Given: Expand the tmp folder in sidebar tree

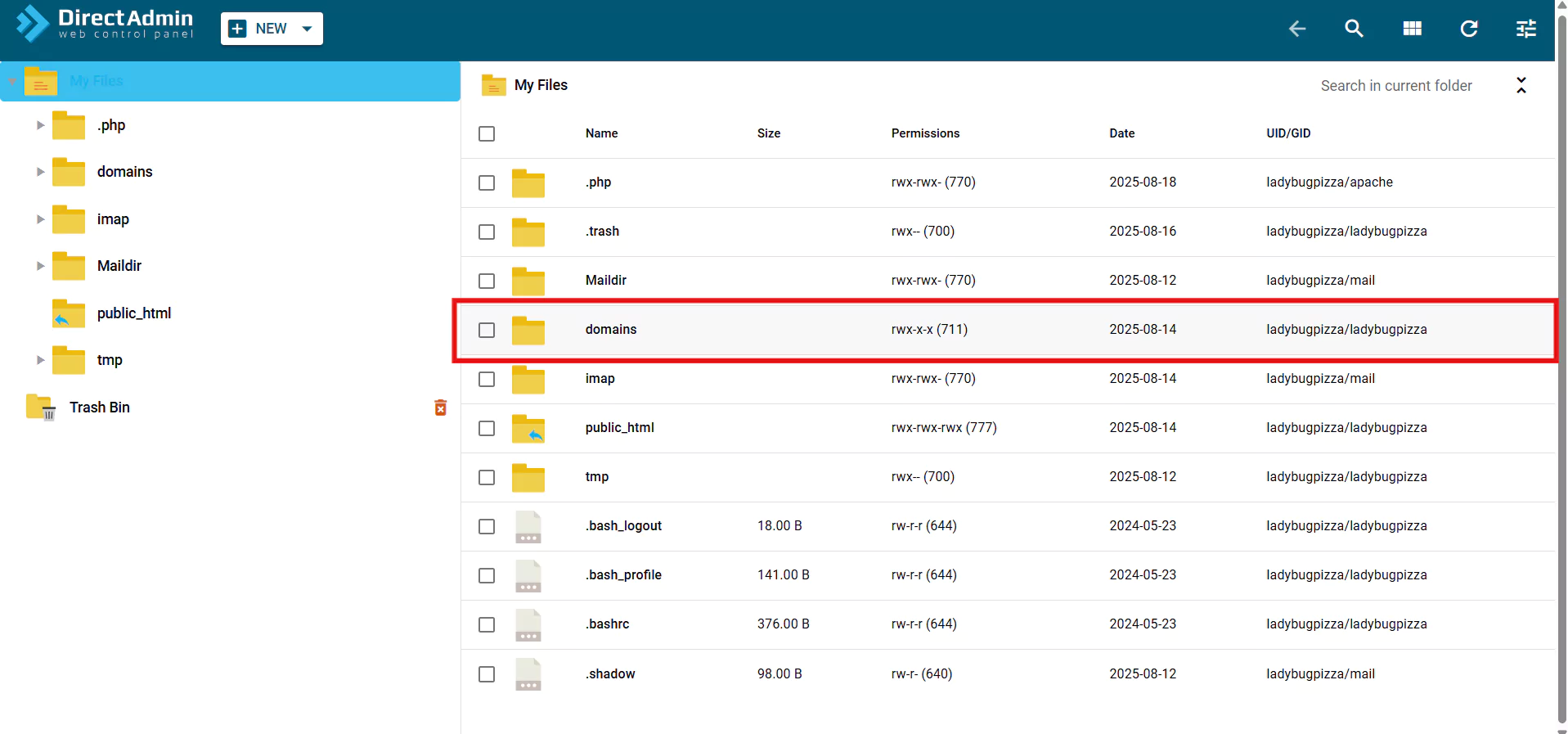Looking at the screenshot, I should (40, 360).
